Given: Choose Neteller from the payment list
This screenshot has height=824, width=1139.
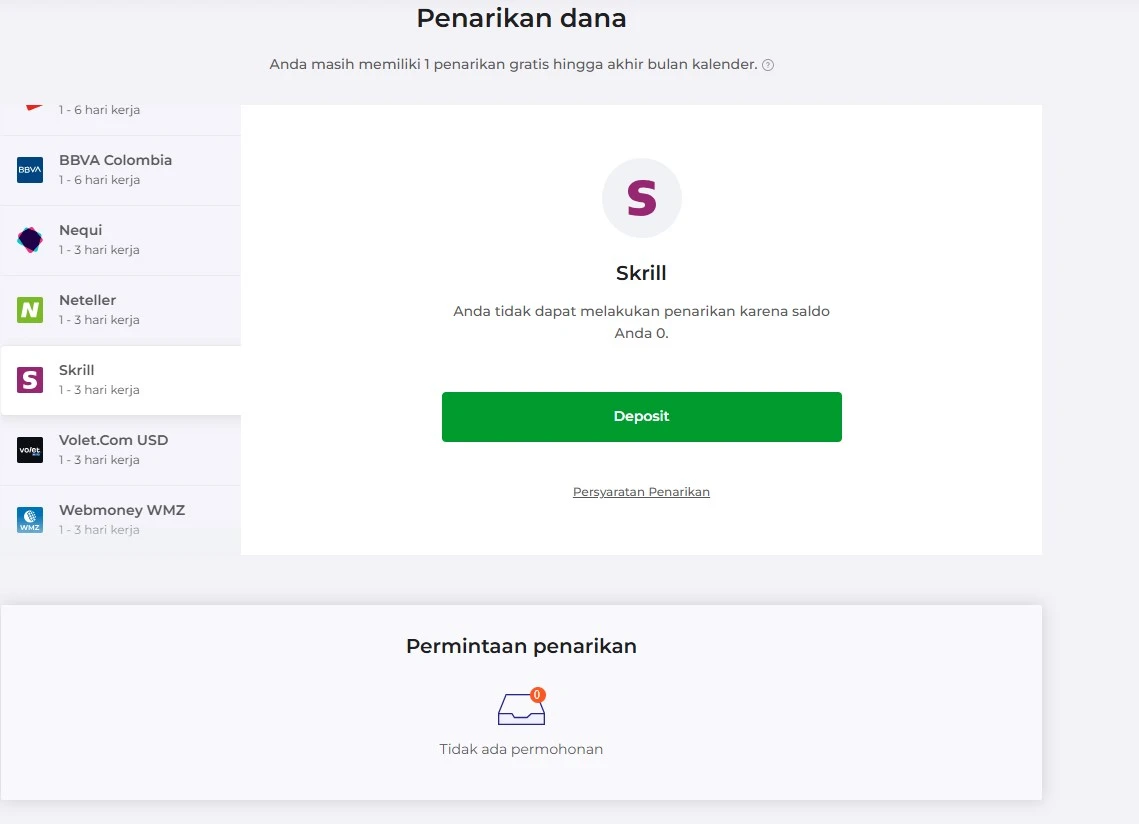Looking at the screenshot, I should click(x=121, y=310).
